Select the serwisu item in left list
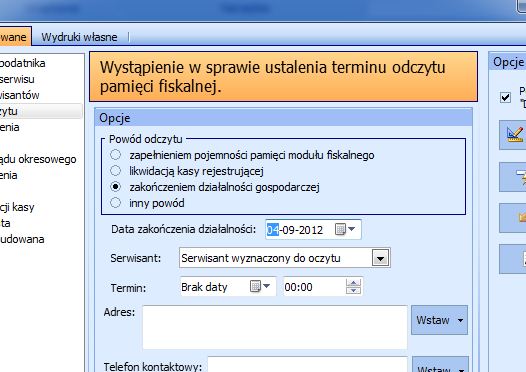This screenshot has width=526, height=372. tap(17, 79)
